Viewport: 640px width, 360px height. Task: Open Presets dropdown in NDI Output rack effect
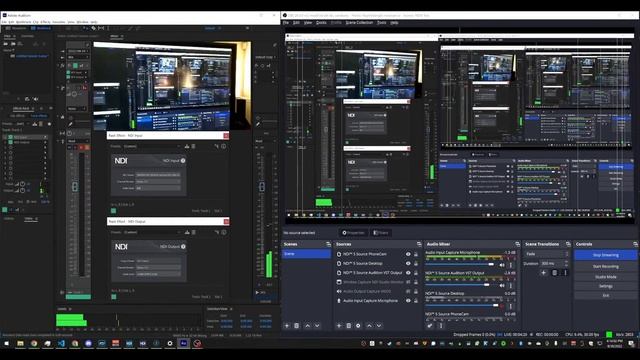152,232
